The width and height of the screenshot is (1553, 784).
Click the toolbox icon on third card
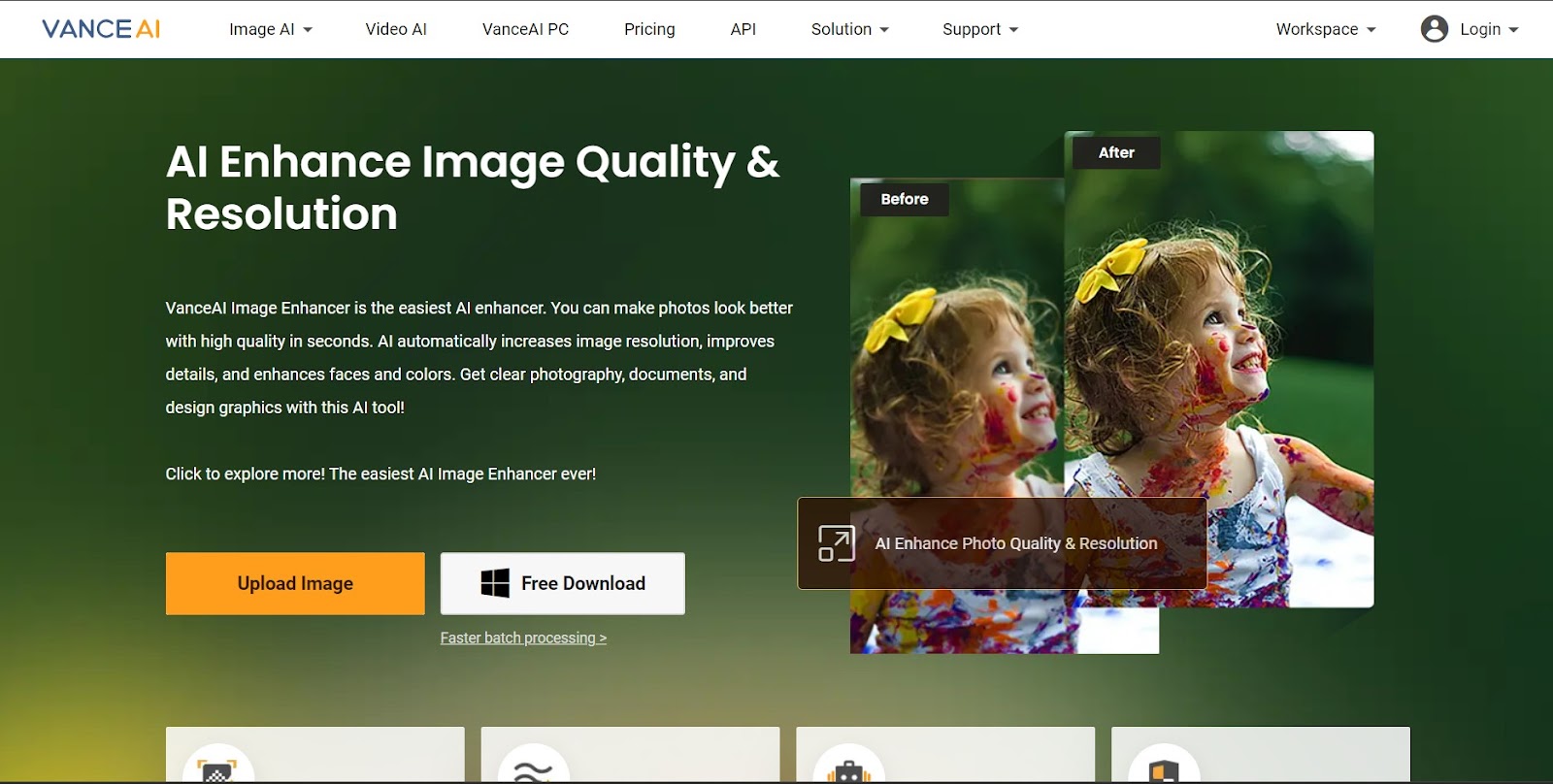[x=848, y=771]
